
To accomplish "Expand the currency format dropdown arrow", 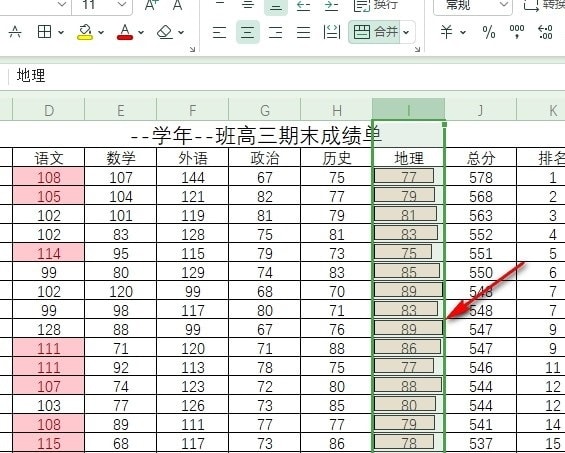I will (x=463, y=32).
